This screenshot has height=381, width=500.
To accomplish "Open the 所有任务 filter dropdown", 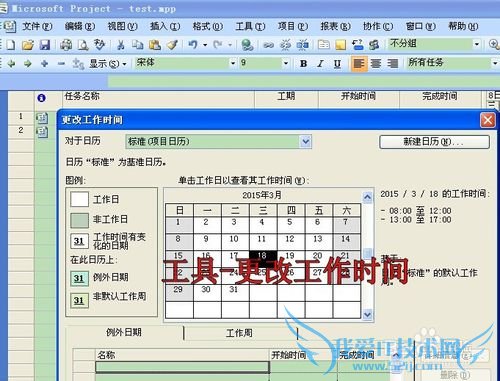I will click(495, 63).
